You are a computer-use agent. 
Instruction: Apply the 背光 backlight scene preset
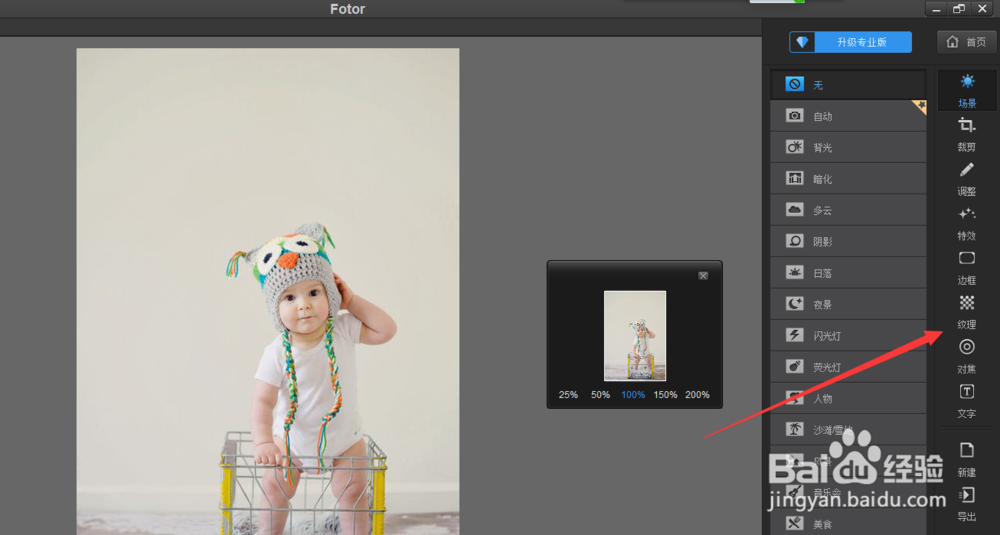(x=848, y=147)
